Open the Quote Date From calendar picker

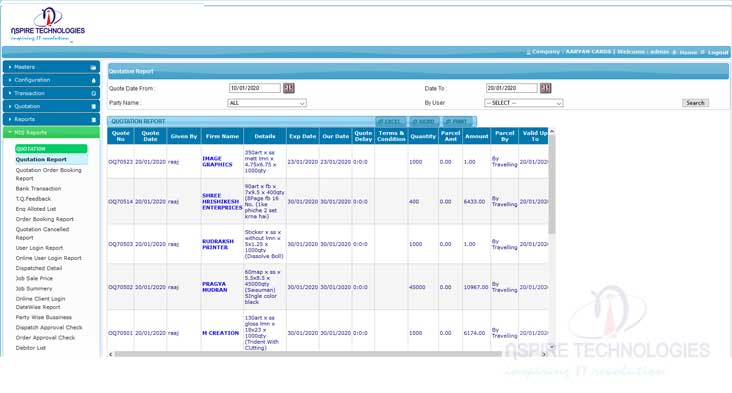289,88
